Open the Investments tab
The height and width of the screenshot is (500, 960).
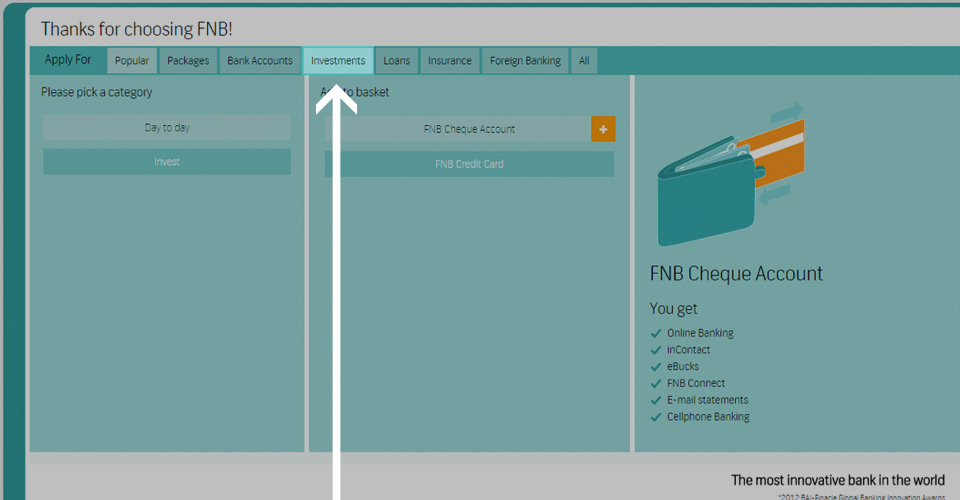click(x=338, y=61)
